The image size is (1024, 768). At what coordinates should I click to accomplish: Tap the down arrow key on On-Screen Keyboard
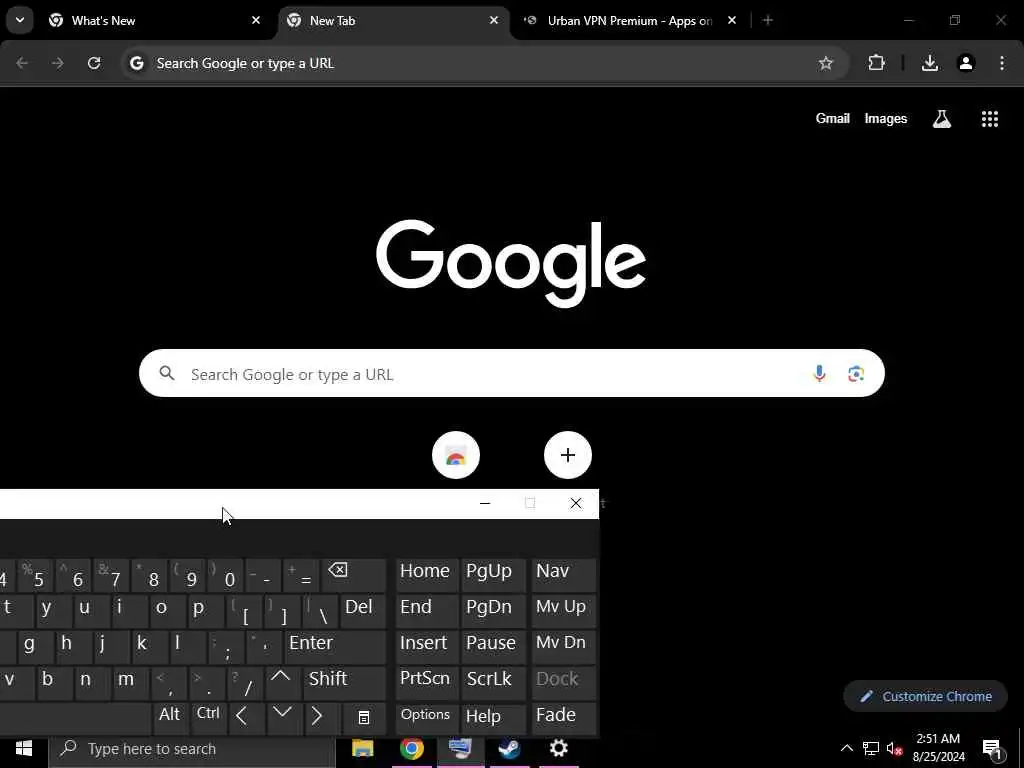tap(283, 718)
